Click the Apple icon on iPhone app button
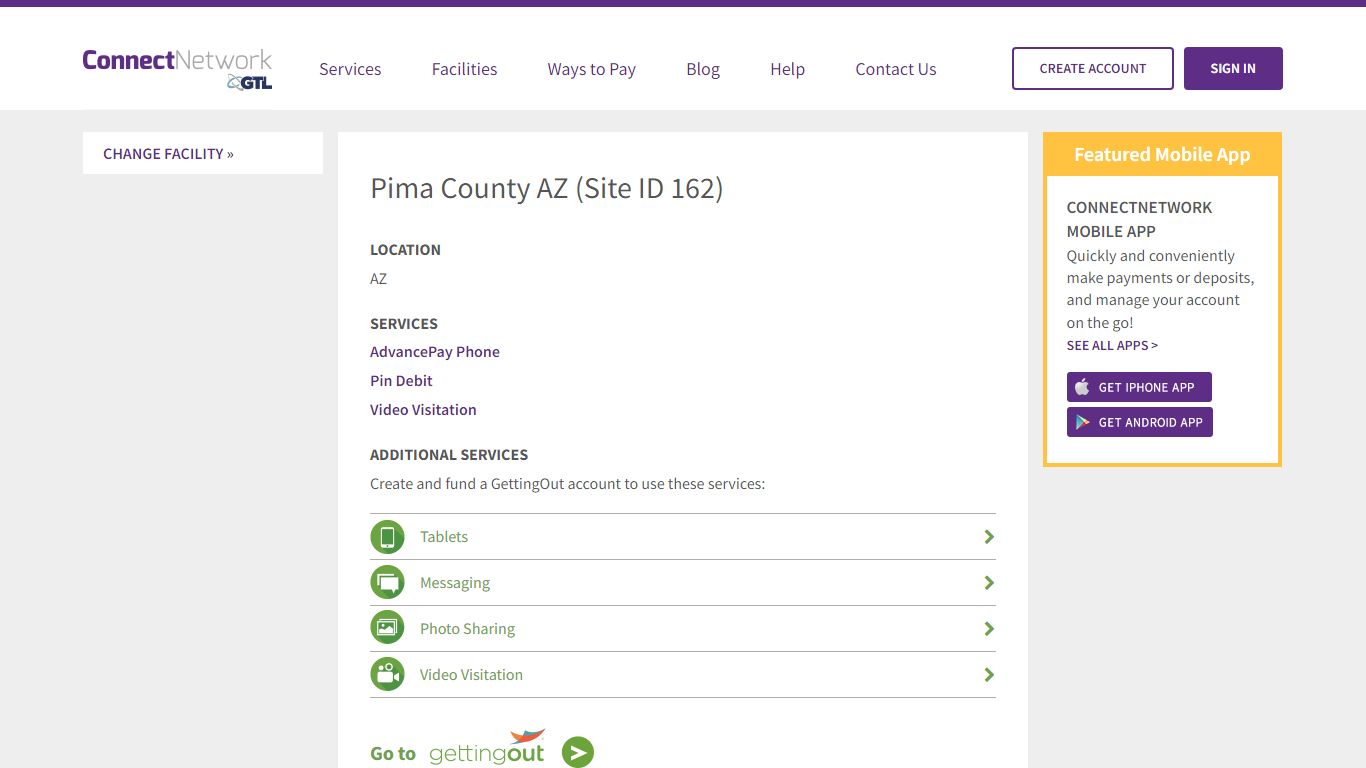This screenshot has height=768, width=1366. pos(1082,387)
